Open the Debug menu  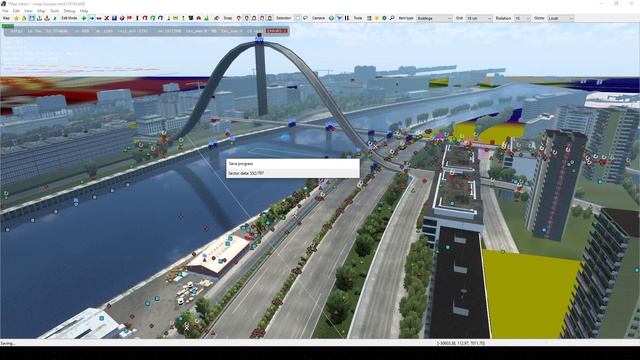coord(69,11)
